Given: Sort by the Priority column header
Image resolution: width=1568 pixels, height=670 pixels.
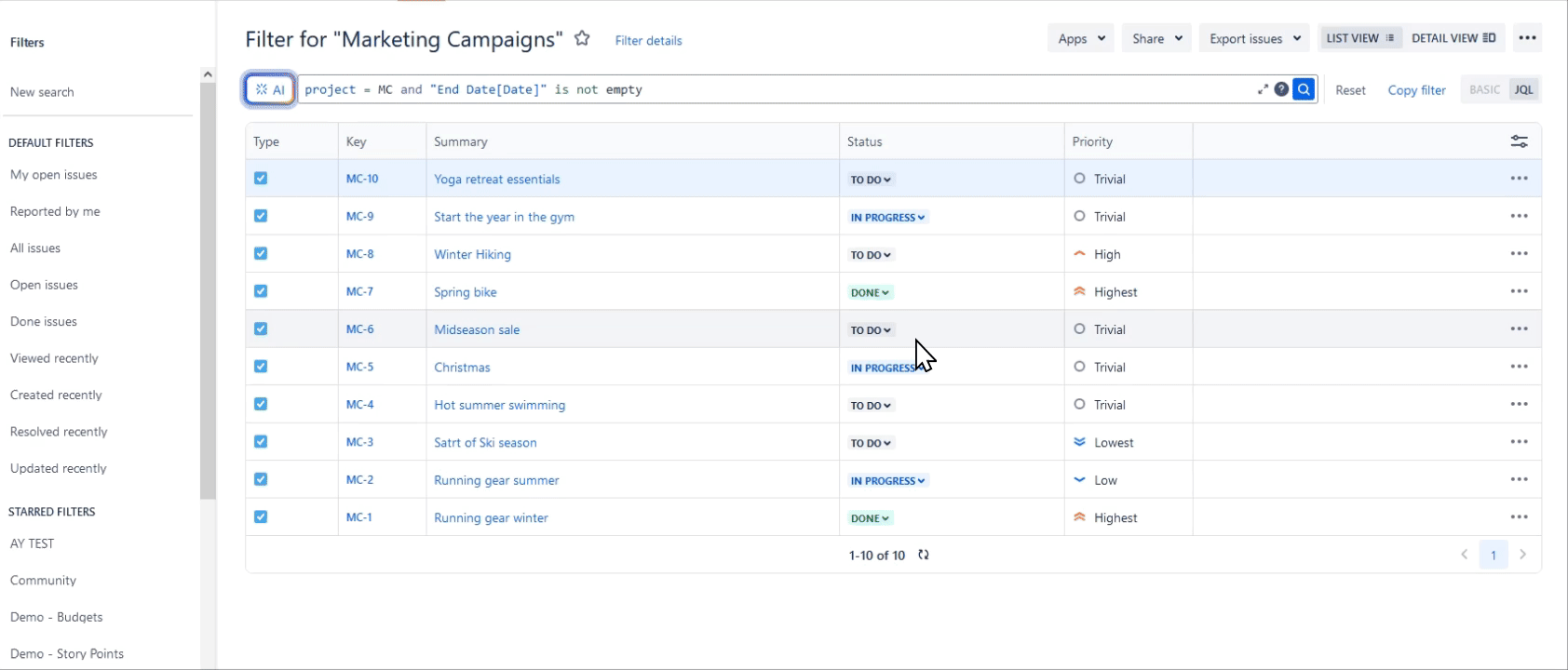Looking at the screenshot, I should [1092, 141].
